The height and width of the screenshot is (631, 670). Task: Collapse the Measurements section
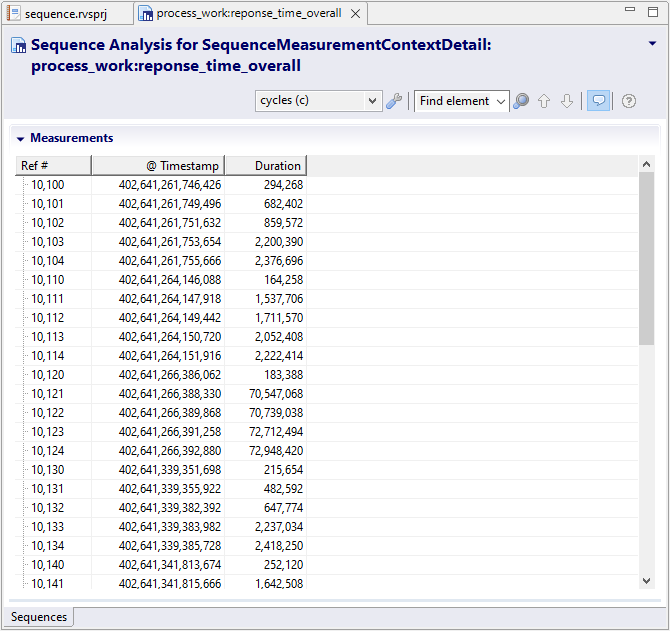pos(20,138)
